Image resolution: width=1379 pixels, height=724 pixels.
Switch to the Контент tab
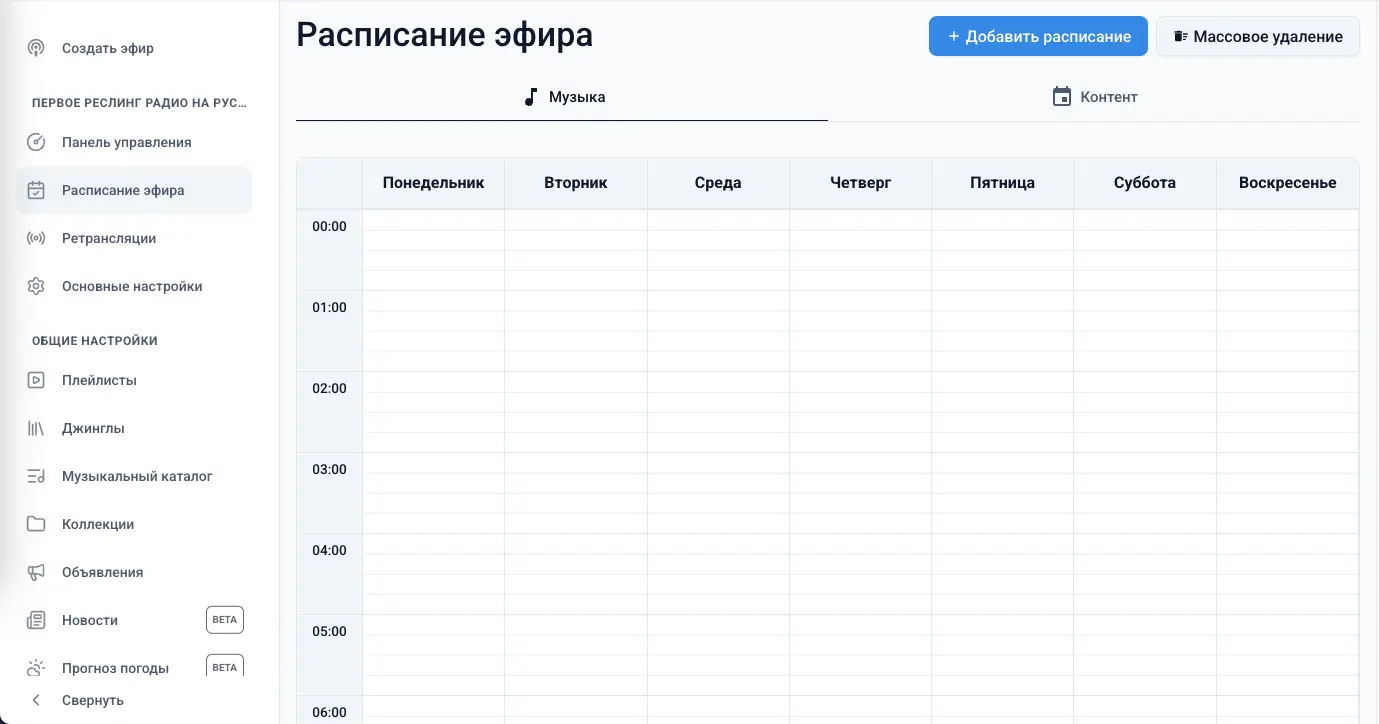pos(1095,96)
